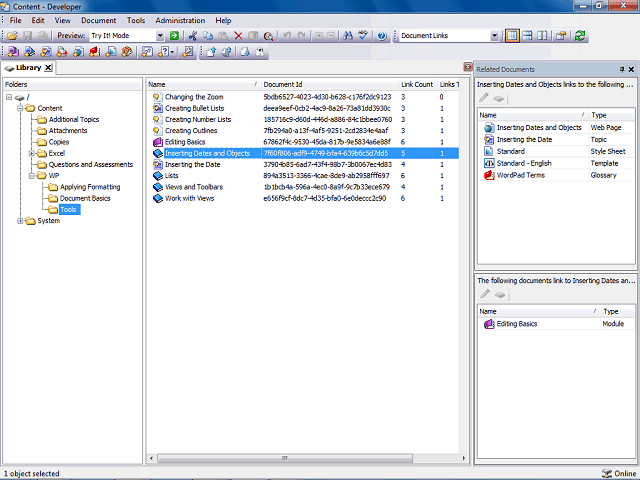640x480 pixels.
Task: Open the Edit menu
Action: tap(38, 20)
